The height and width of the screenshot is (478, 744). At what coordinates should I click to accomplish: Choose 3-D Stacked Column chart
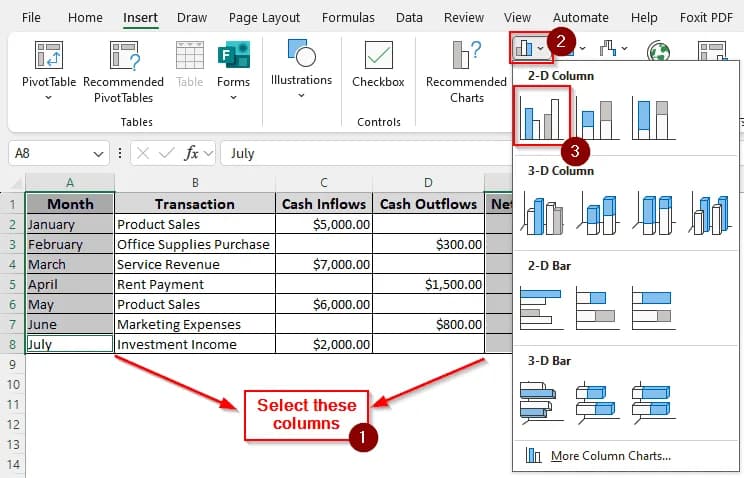click(597, 213)
